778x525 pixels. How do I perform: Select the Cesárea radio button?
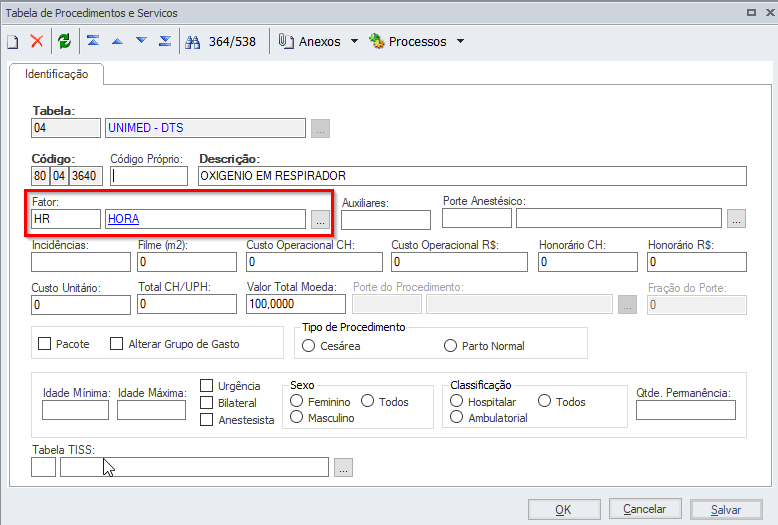[x=308, y=345]
